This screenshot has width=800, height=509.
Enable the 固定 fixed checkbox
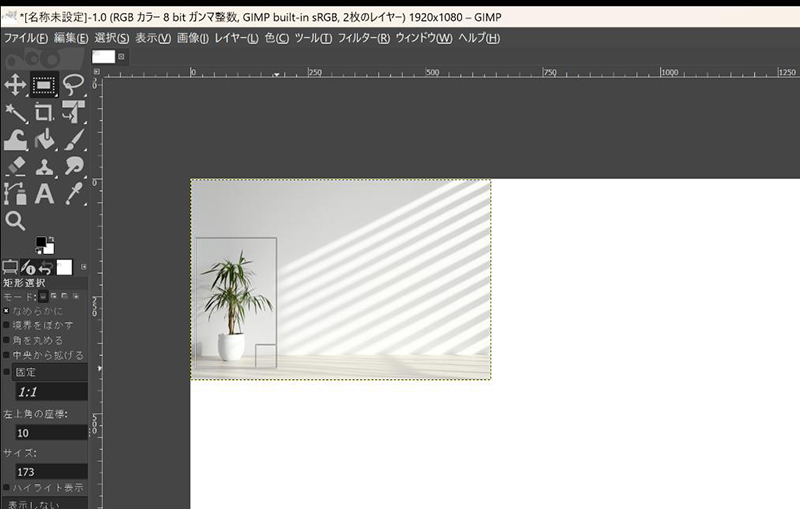6,372
